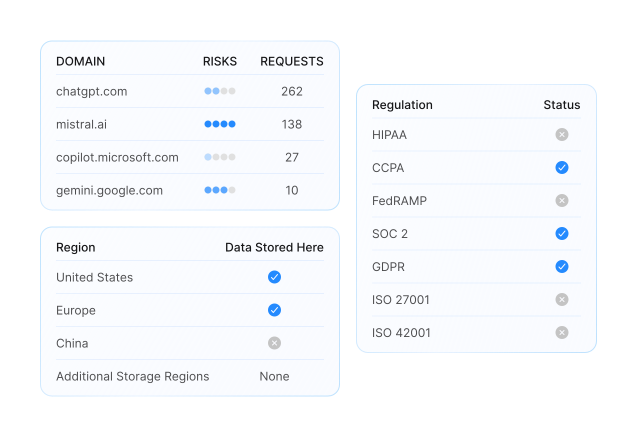The height and width of the screenshot is (437, 637).
Task: Click the Europe data stored checkmark
Action: [274, 310]
